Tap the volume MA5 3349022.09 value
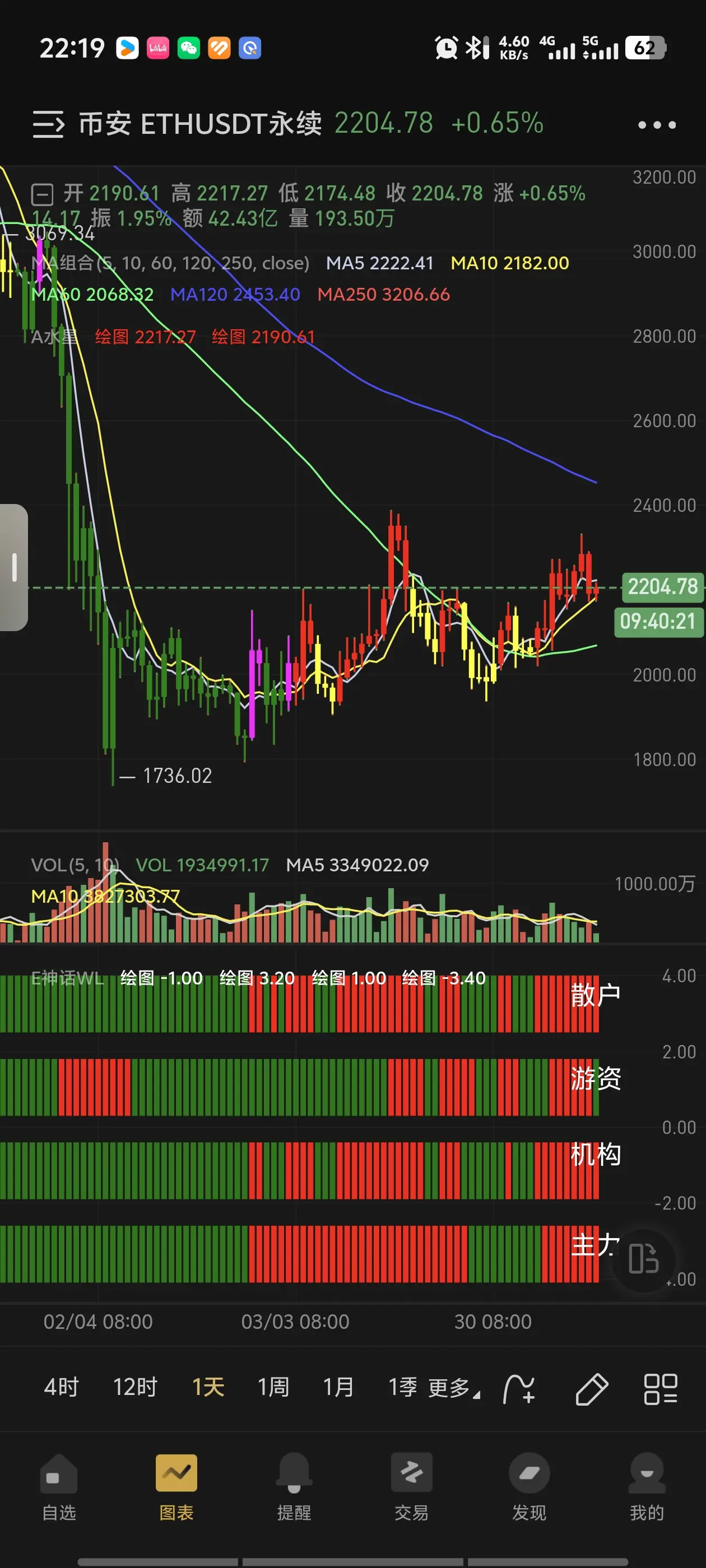This screenshot has width=706, height=1568. (x=357, y=865)
